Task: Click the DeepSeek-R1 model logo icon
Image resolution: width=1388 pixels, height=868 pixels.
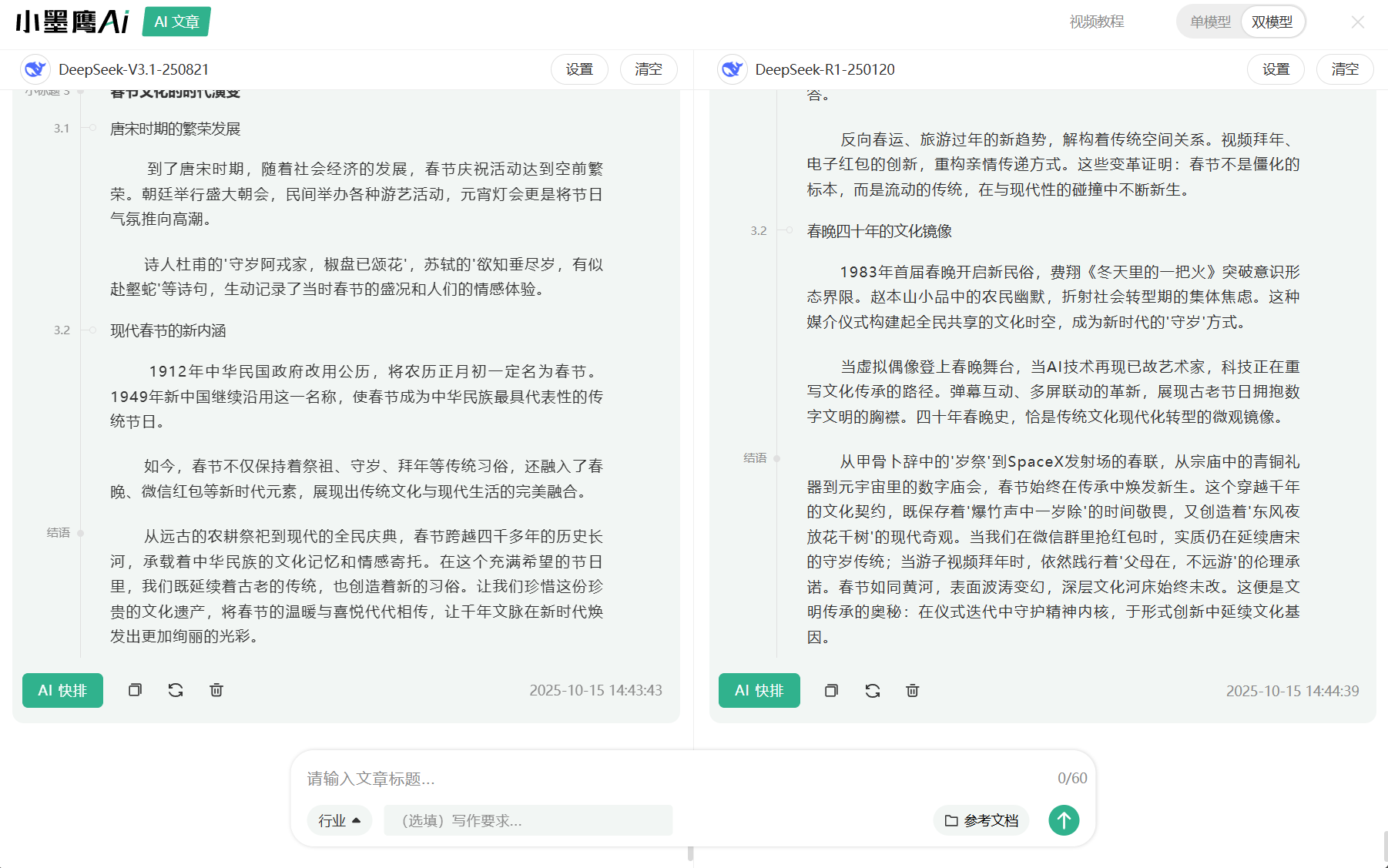Action: click(x=732, y=69)
